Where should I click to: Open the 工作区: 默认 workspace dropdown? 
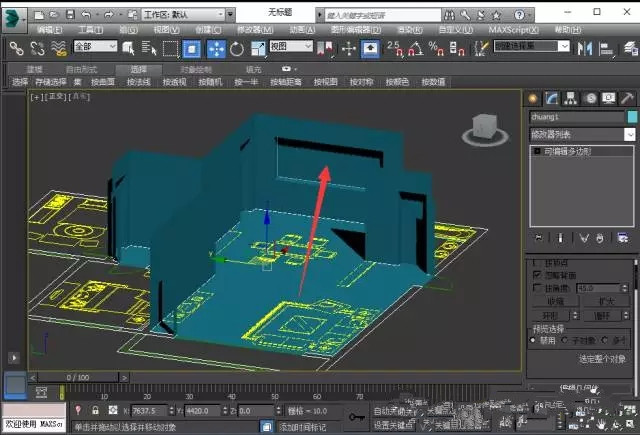click(183, 15)
